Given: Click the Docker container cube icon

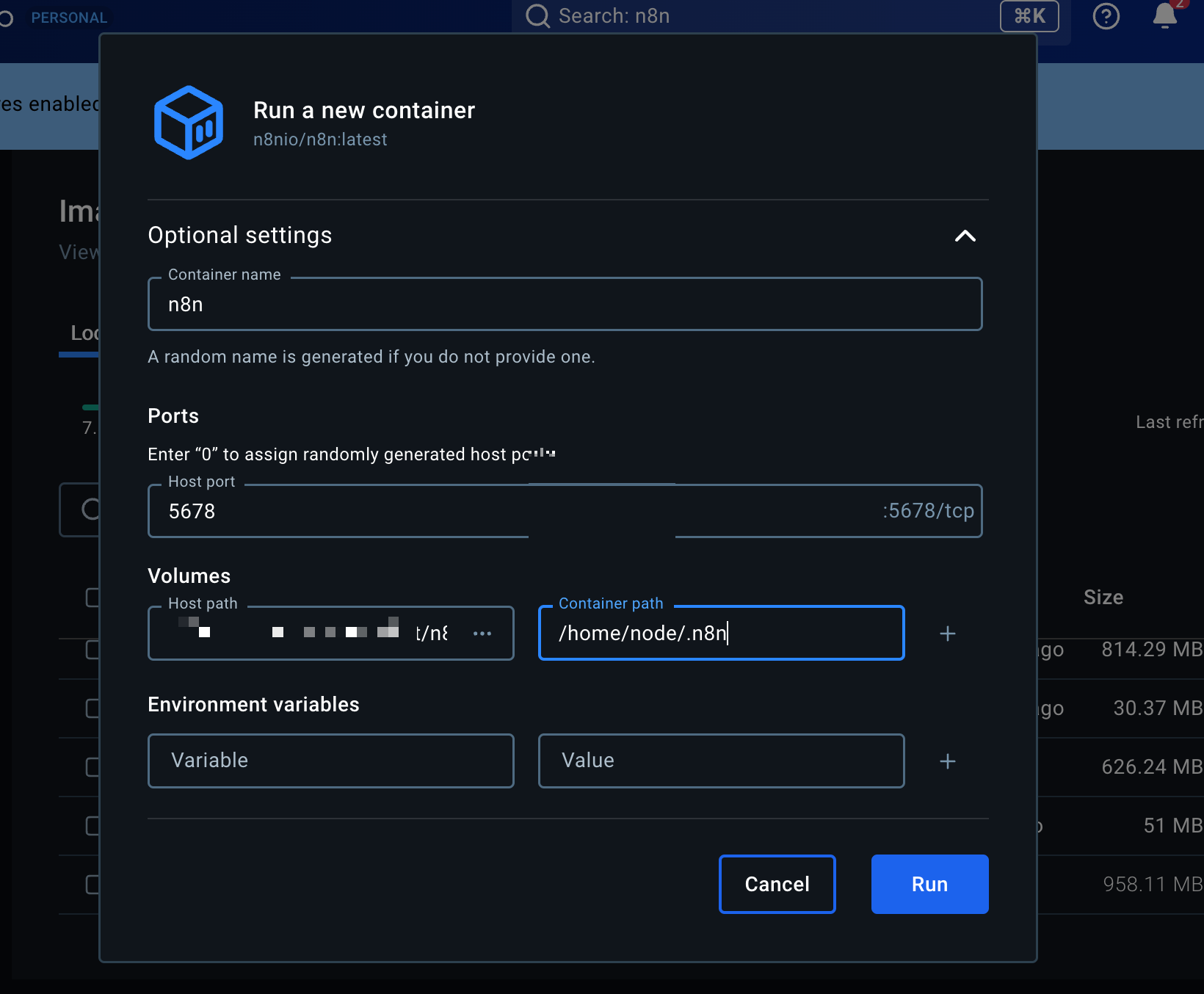Looking at the screenshot, I should click(189, 123).
